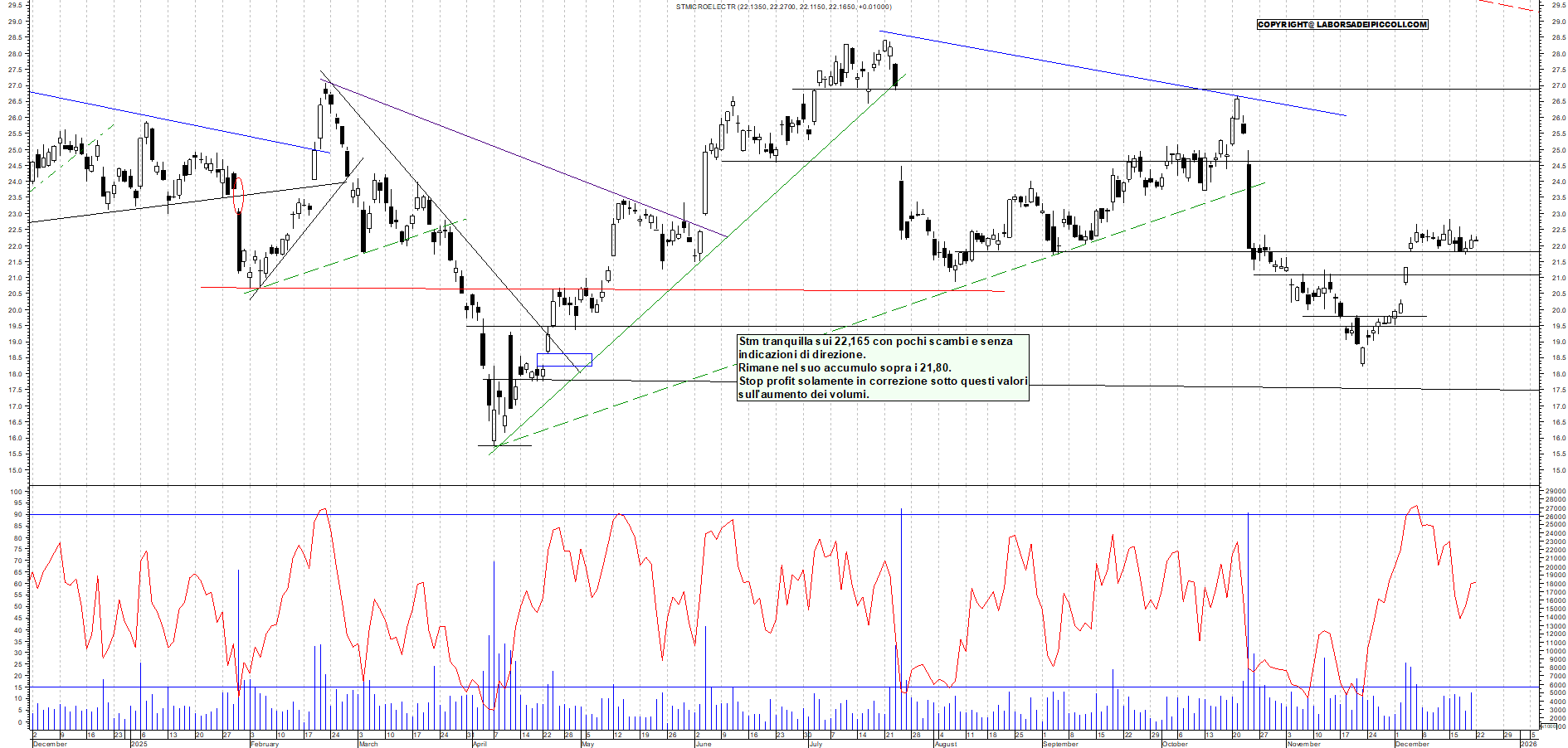The height and width of the screenshot is (748, 1568).
Task: Select the last candlestick near 22 price
Action: (x=1473, y=241)
